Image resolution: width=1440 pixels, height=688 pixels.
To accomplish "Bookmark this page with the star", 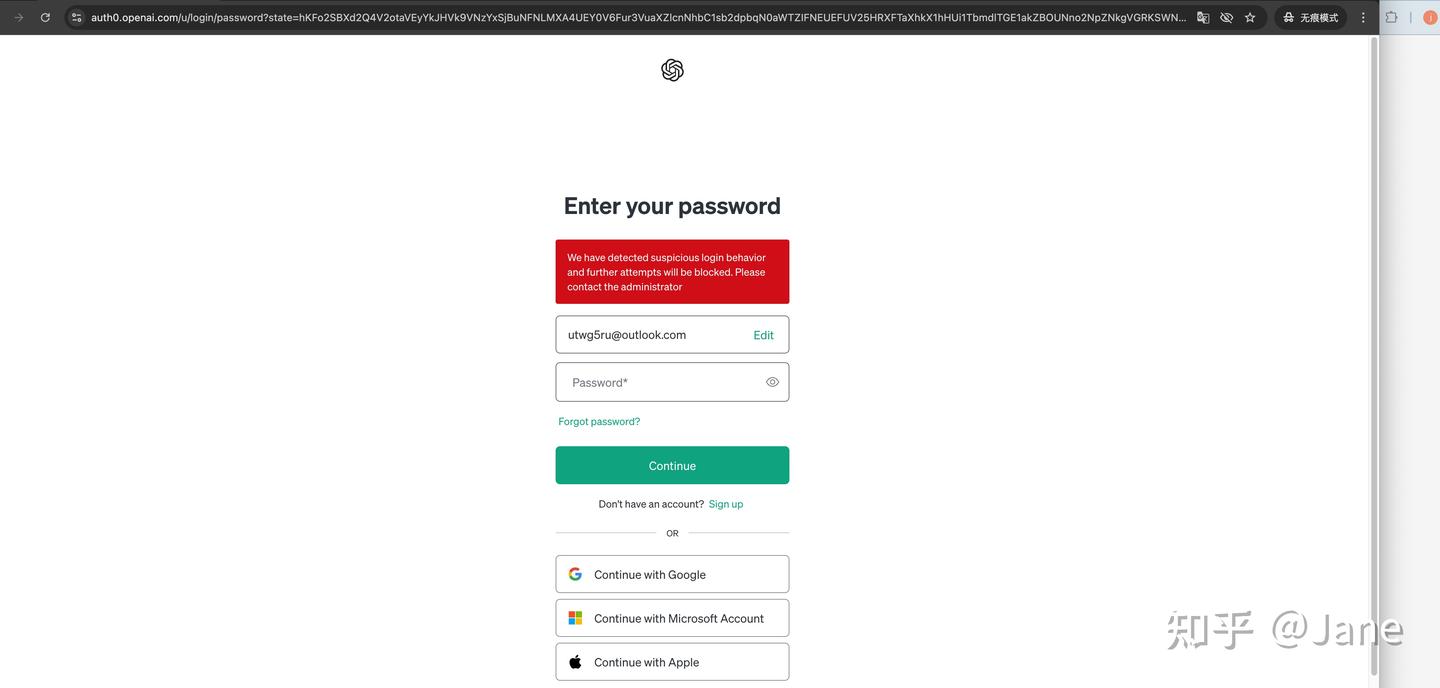I will tap(1250, 17).
